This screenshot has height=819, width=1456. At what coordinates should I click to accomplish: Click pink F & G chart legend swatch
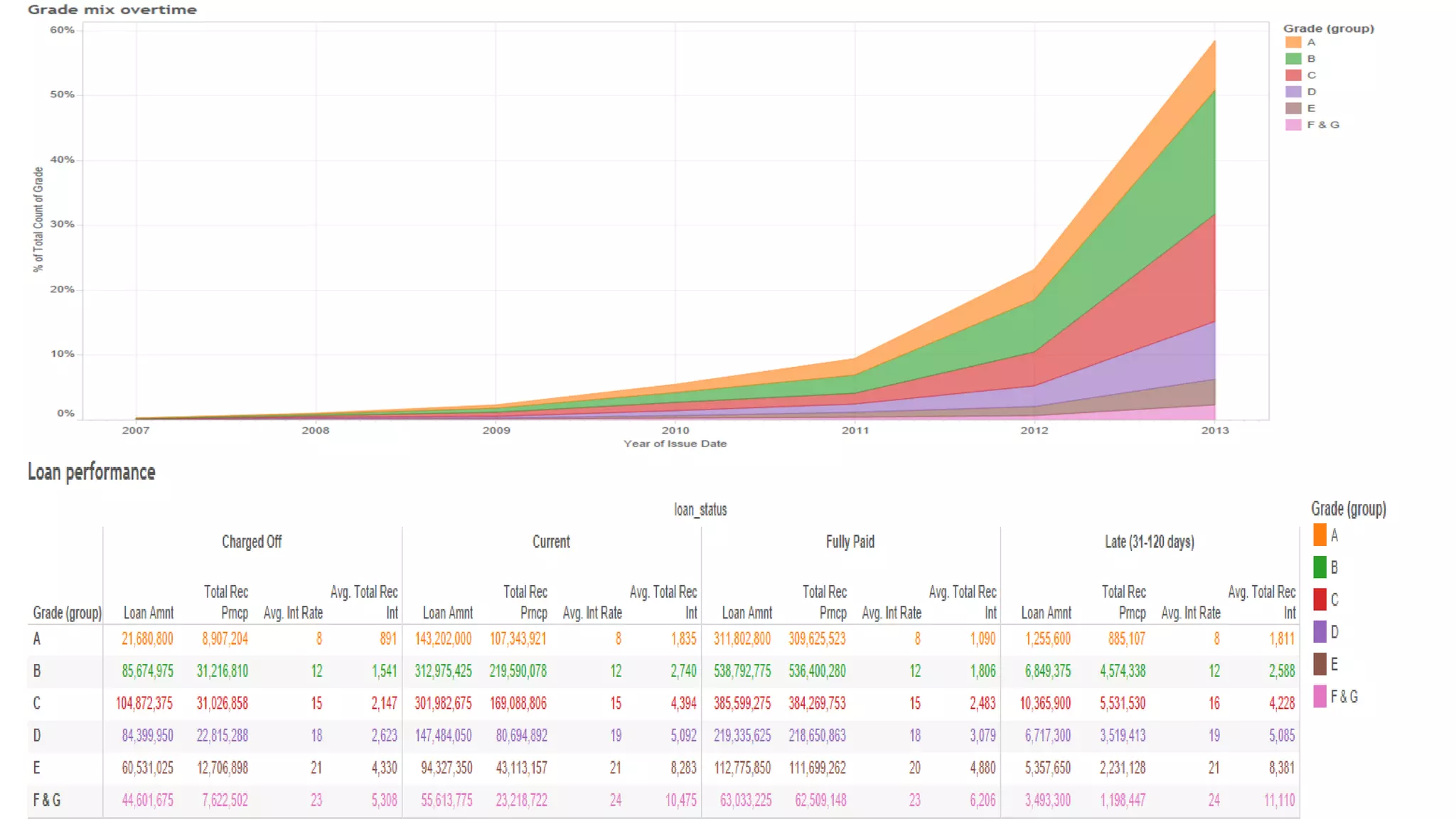click(x=1293, y=124)
